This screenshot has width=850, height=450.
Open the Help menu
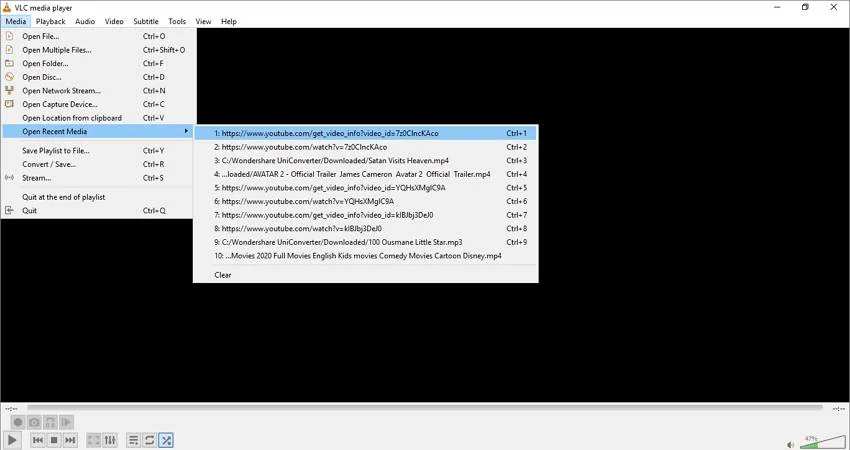(x=229, y=21)
